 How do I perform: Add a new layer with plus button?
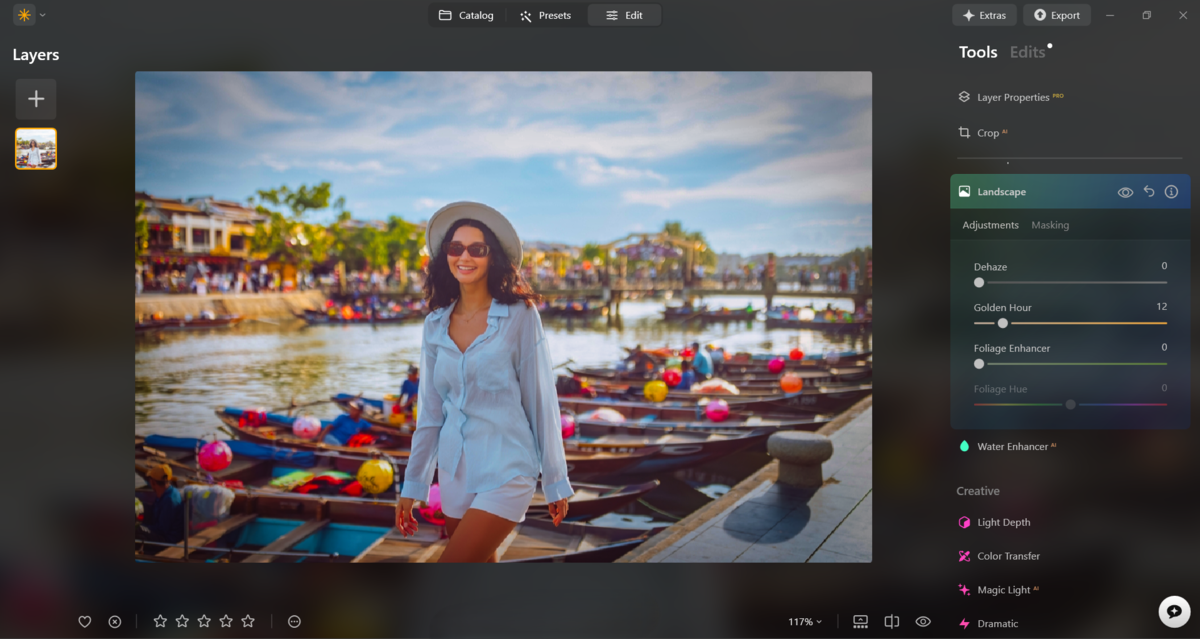[x=36, y=99]
